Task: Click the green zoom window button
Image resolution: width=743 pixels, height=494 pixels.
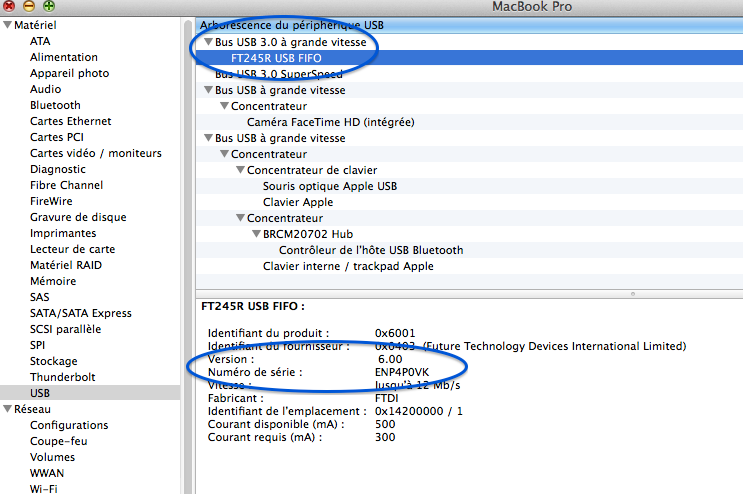Action: point(48,5)
